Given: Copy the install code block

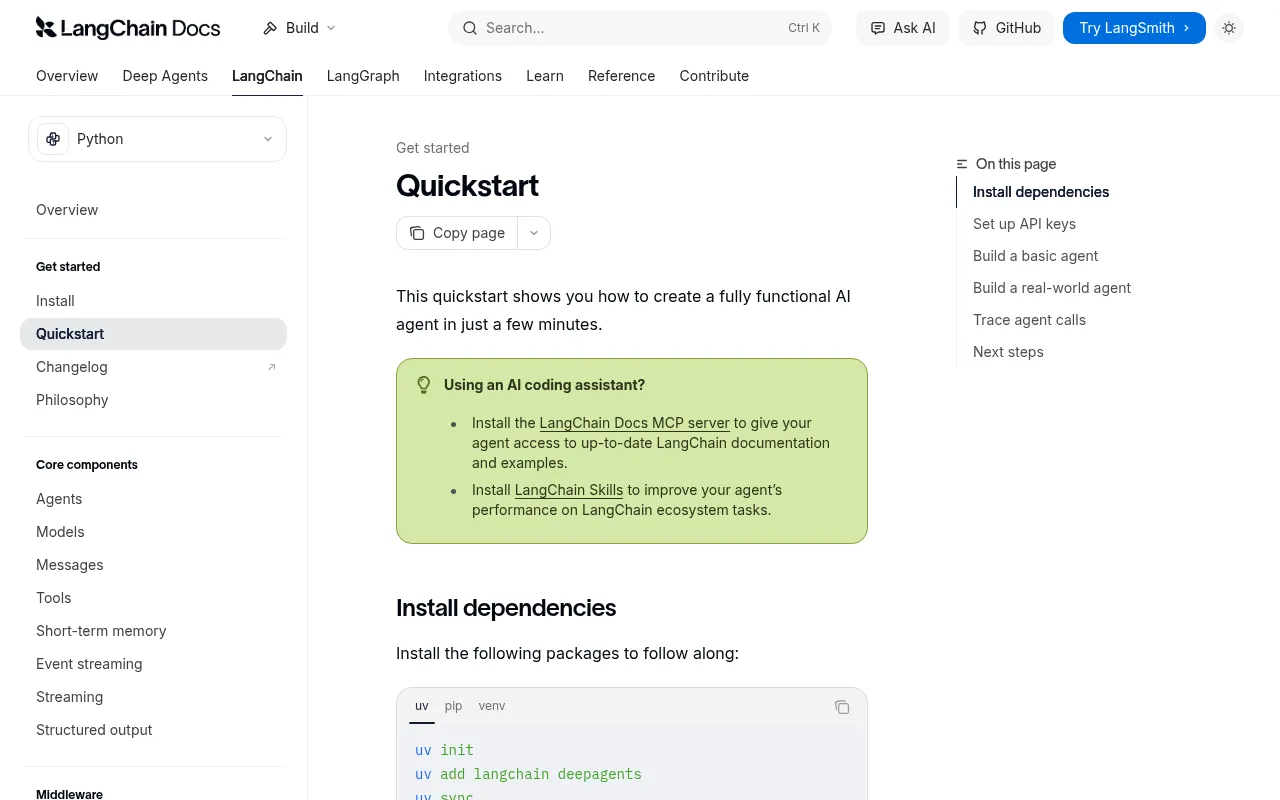Looking at the screenshot, I should pyautogui.click(x=842, y=707).
